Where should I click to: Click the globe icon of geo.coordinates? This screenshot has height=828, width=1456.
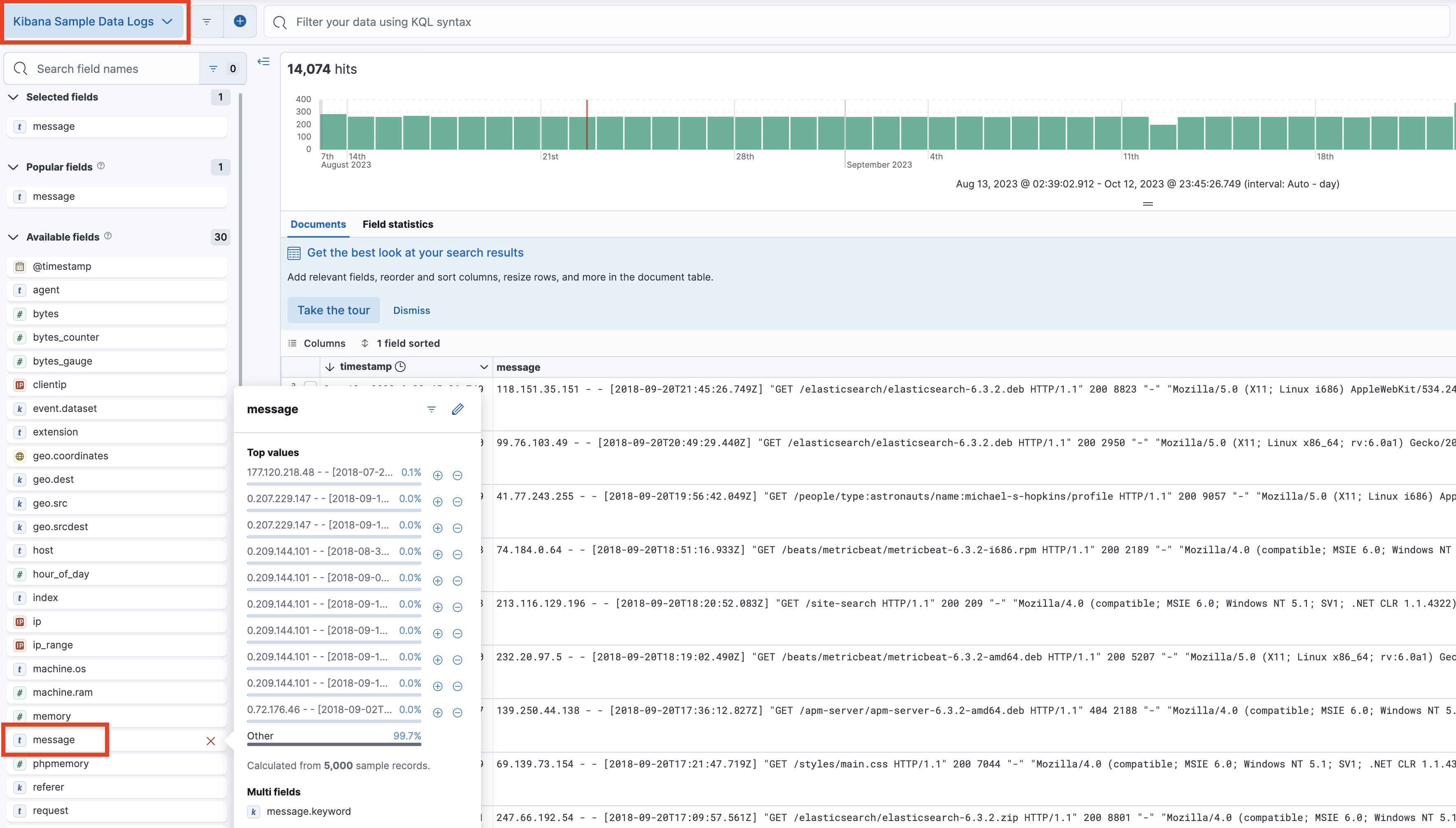pos(20,456)
